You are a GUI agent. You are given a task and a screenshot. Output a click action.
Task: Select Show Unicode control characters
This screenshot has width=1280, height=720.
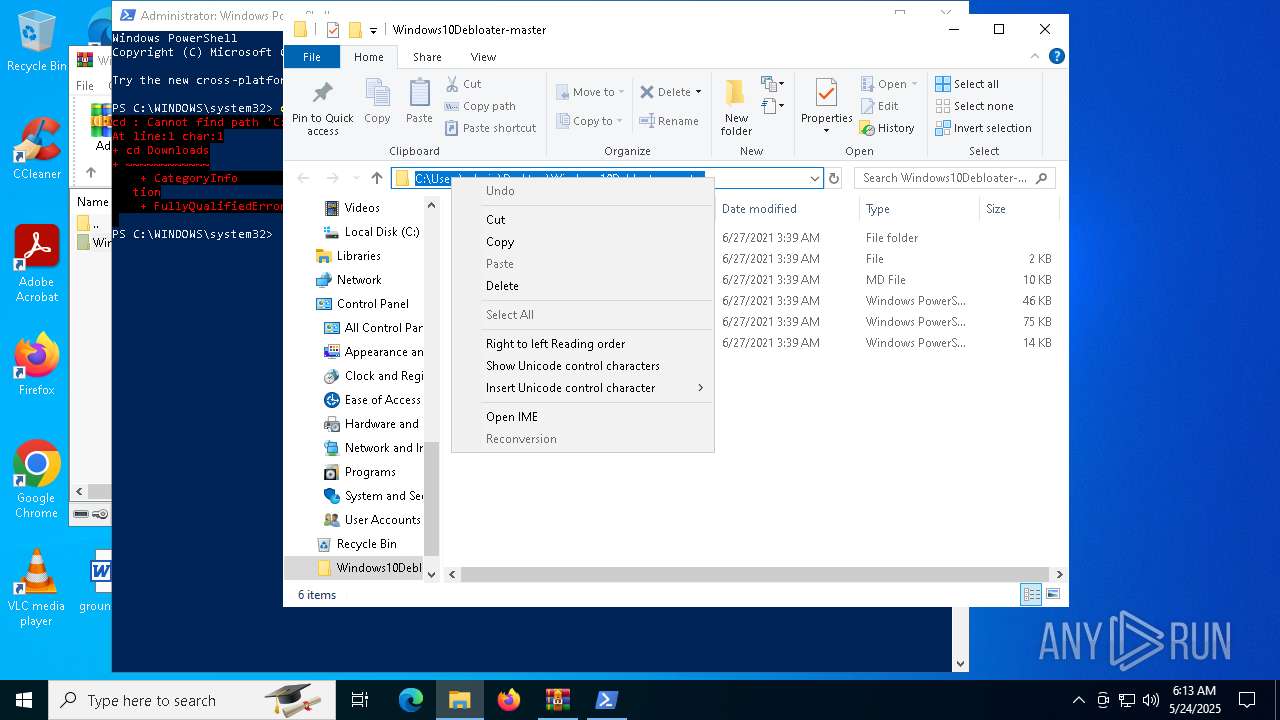(x=583, y=366)
